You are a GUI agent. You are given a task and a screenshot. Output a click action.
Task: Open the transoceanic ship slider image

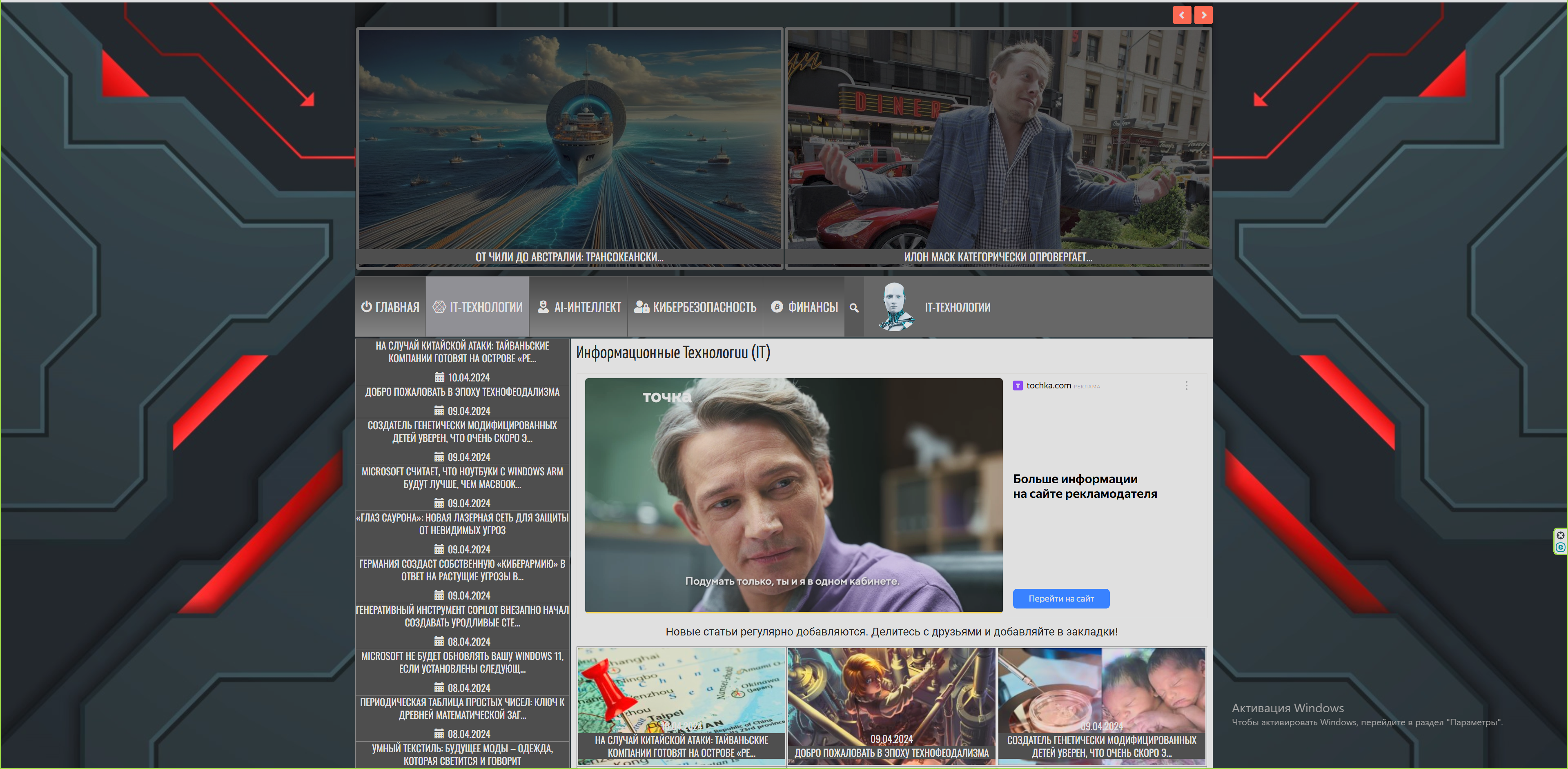pos(569,139)
